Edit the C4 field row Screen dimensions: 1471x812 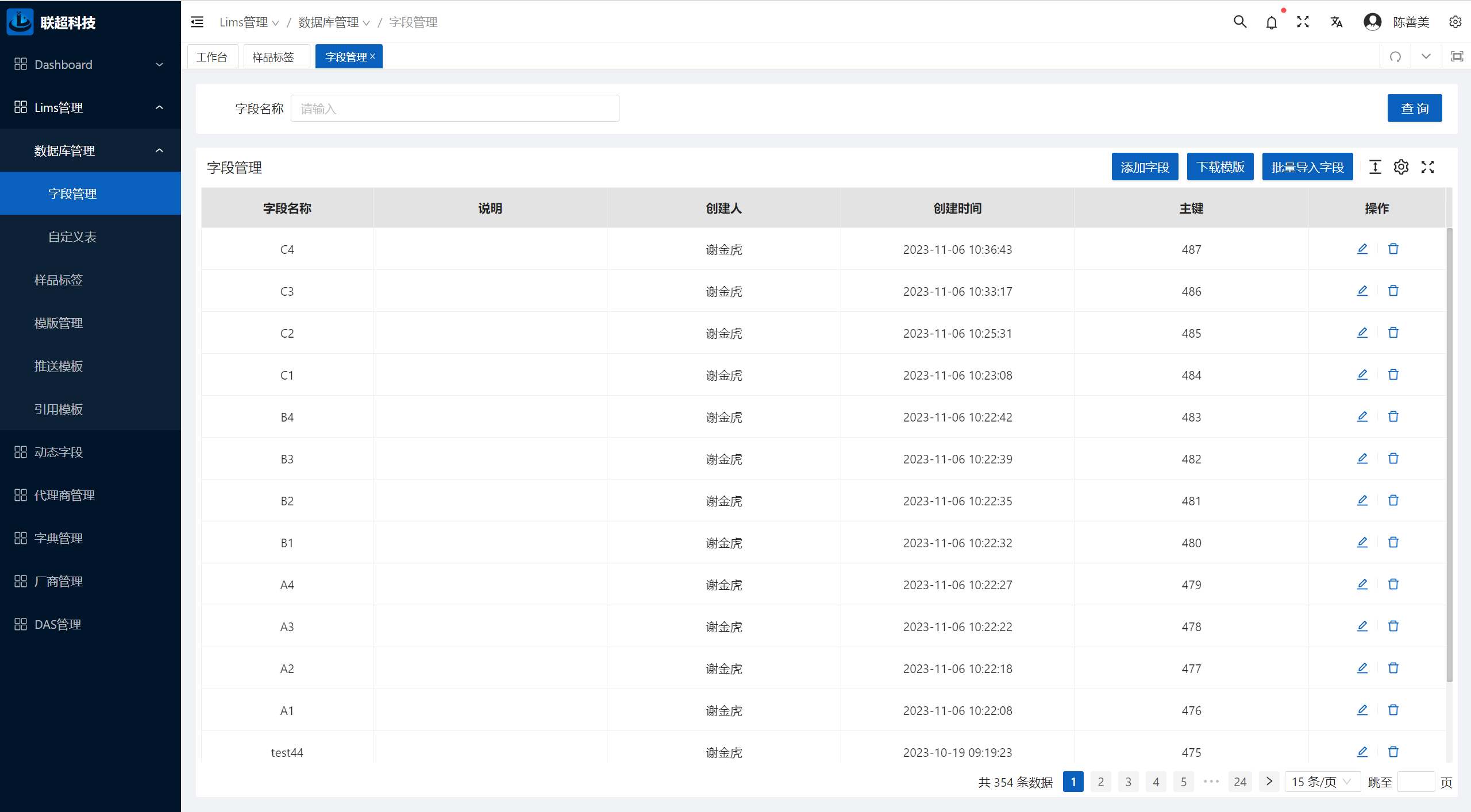point(1362,249)
